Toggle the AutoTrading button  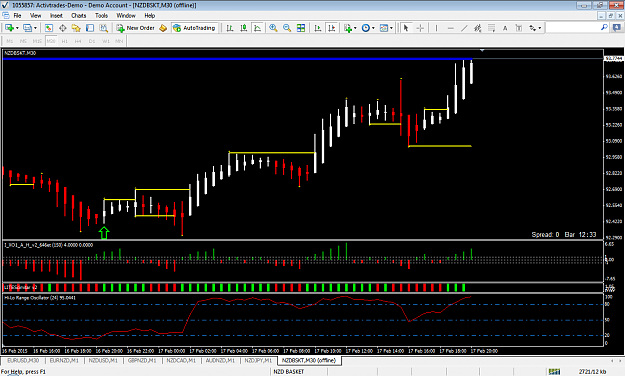195,28
